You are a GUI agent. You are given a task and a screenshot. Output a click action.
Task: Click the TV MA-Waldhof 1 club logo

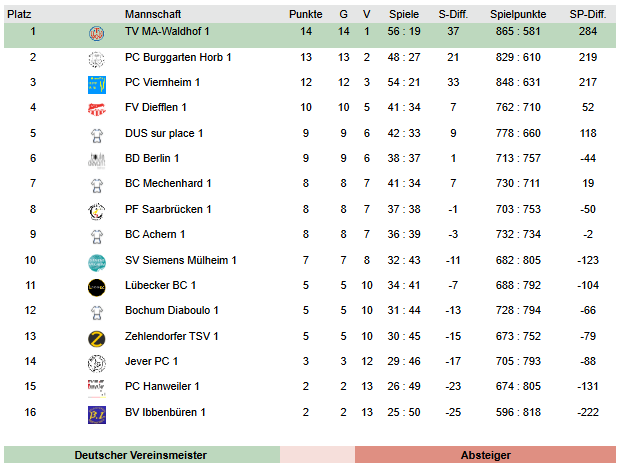(96, 33)
